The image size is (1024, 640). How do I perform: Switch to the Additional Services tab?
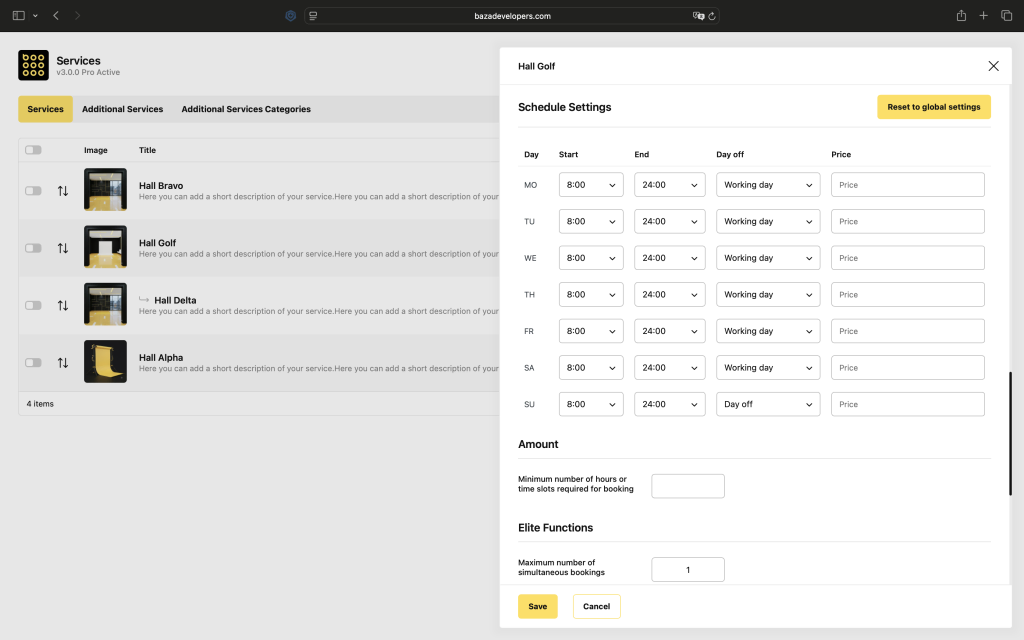click(122, 109)
